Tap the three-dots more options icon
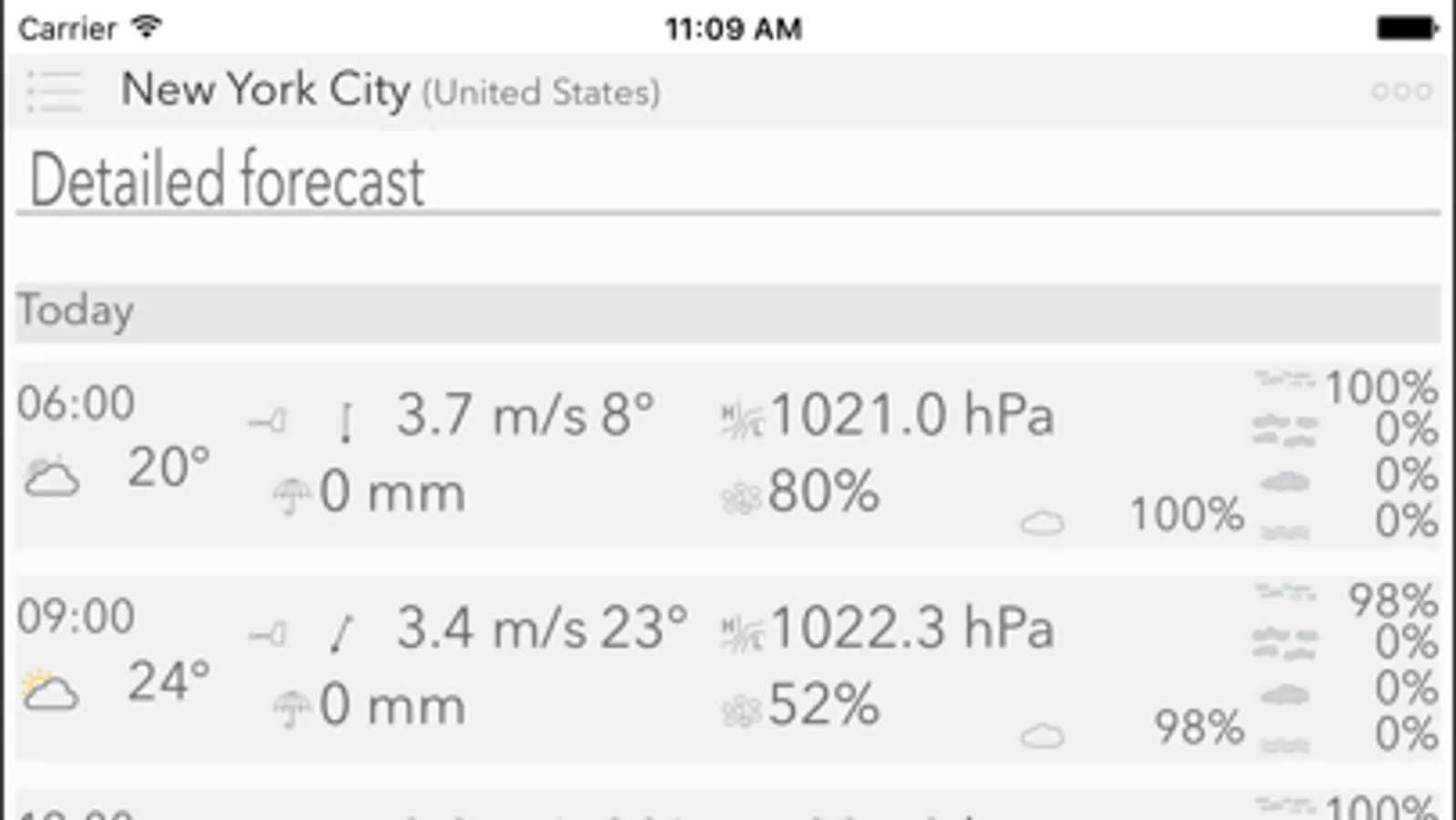1456x820 pixels. pos(1401,91)
